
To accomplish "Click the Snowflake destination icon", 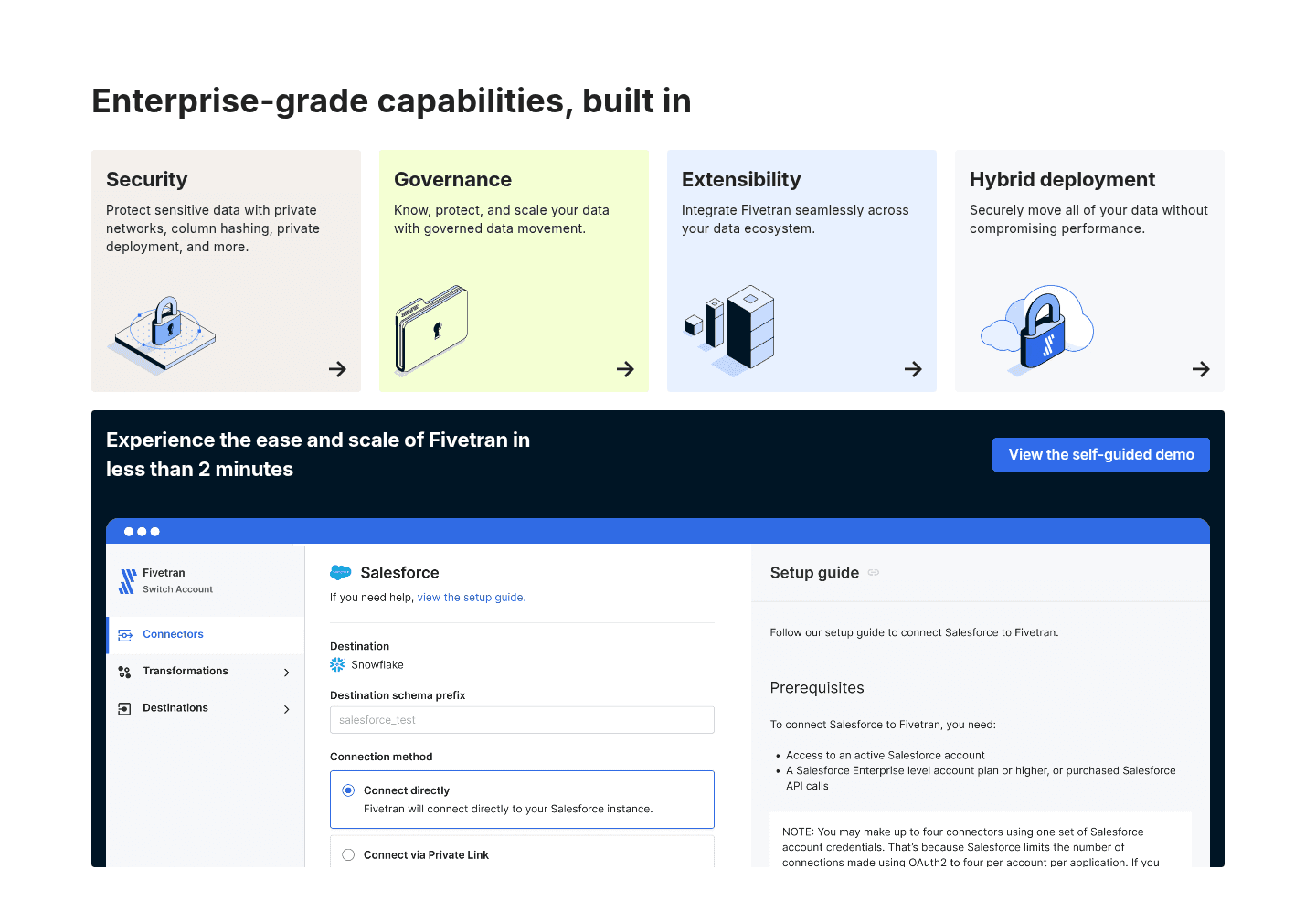I will [337, 665].
